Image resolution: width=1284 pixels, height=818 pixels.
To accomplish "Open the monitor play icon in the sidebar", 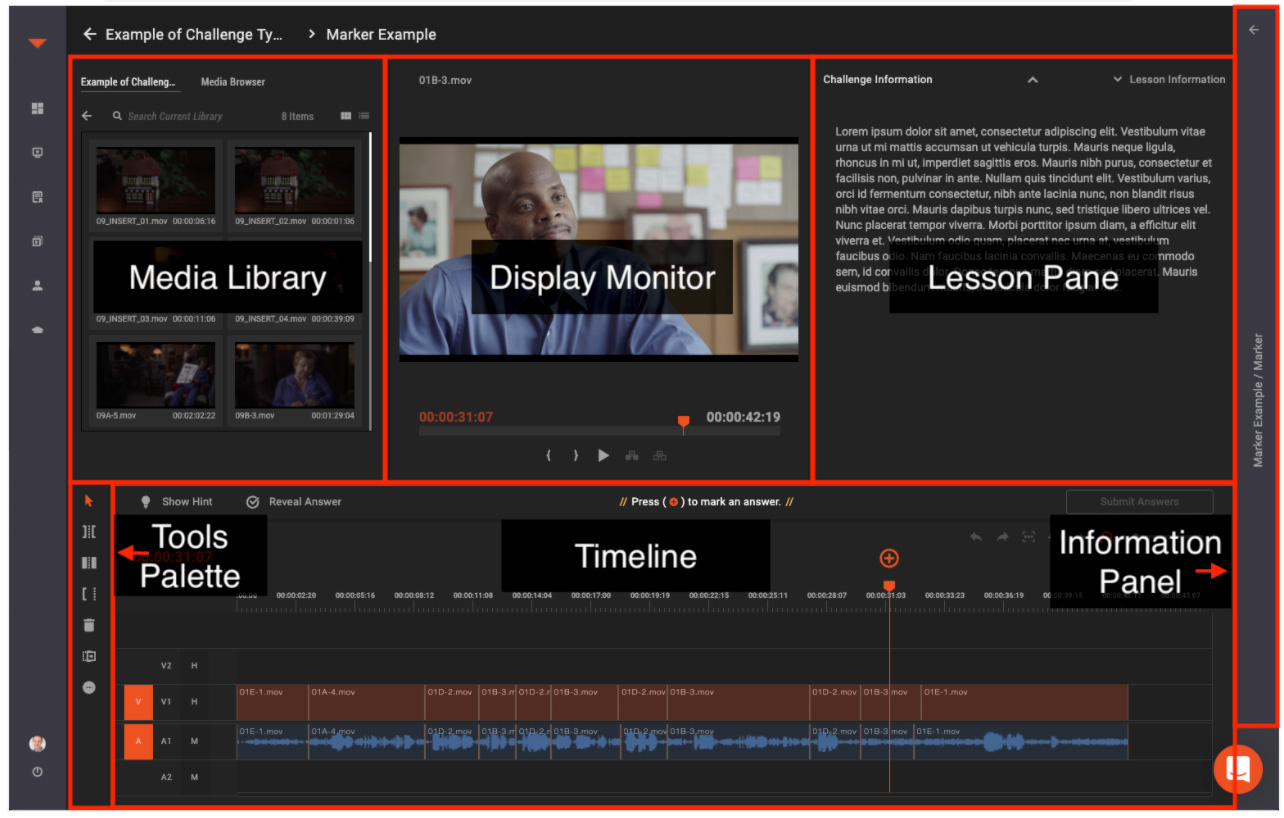I will (38, 153).
